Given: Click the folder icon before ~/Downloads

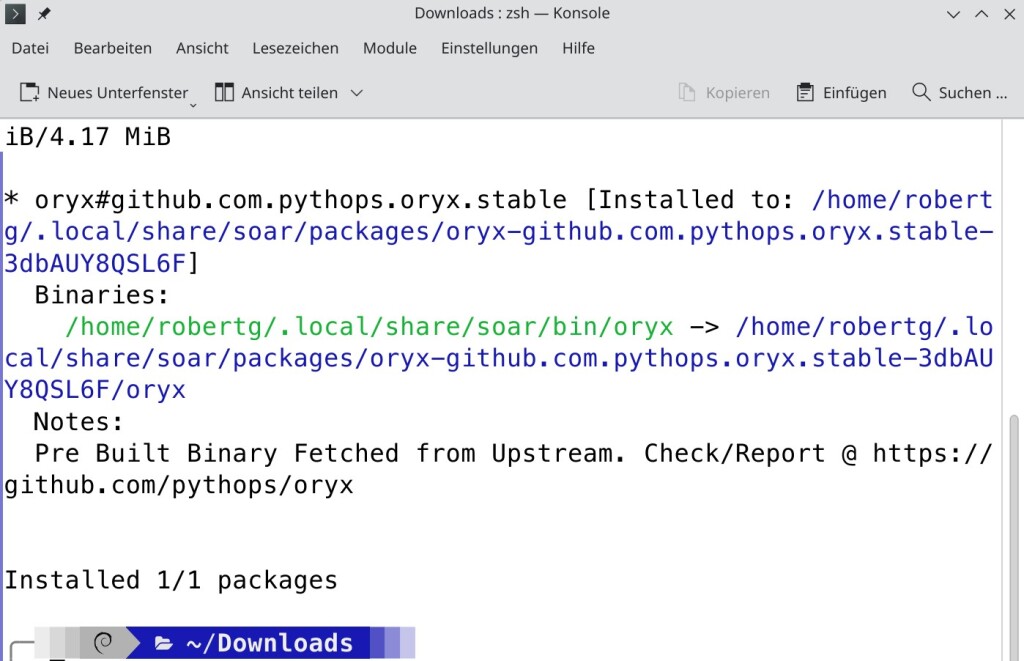Looking at the screenshot, I should (x=164, y=643).
